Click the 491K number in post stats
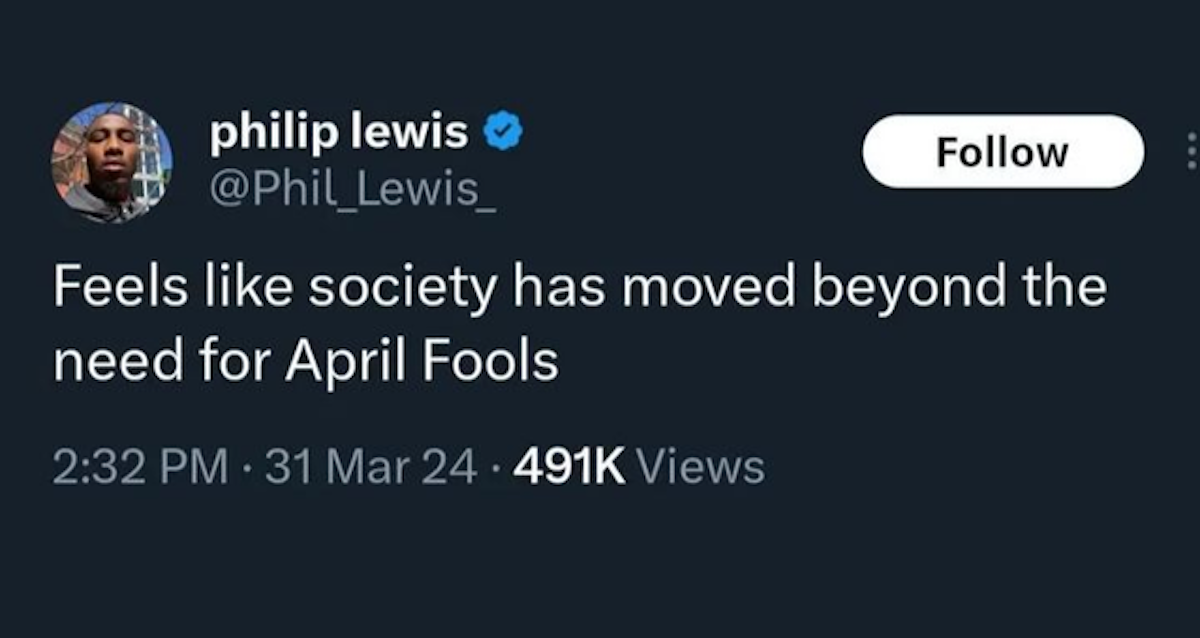 point(569,466)
